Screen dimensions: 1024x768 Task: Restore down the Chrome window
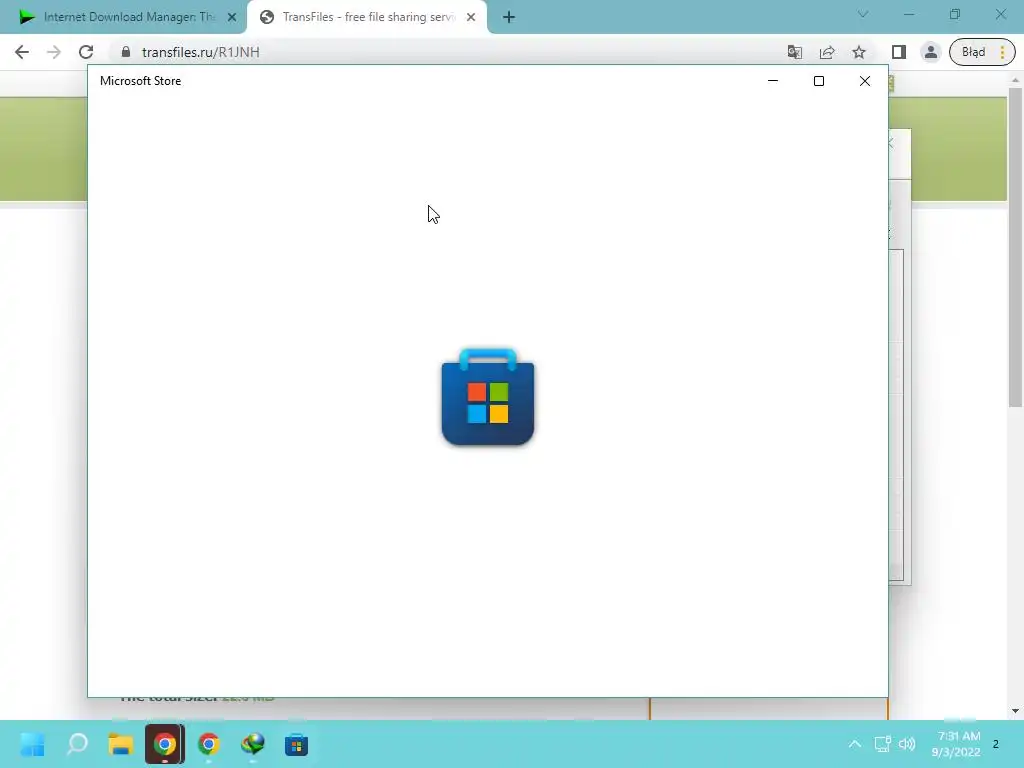tap(955, 14)
